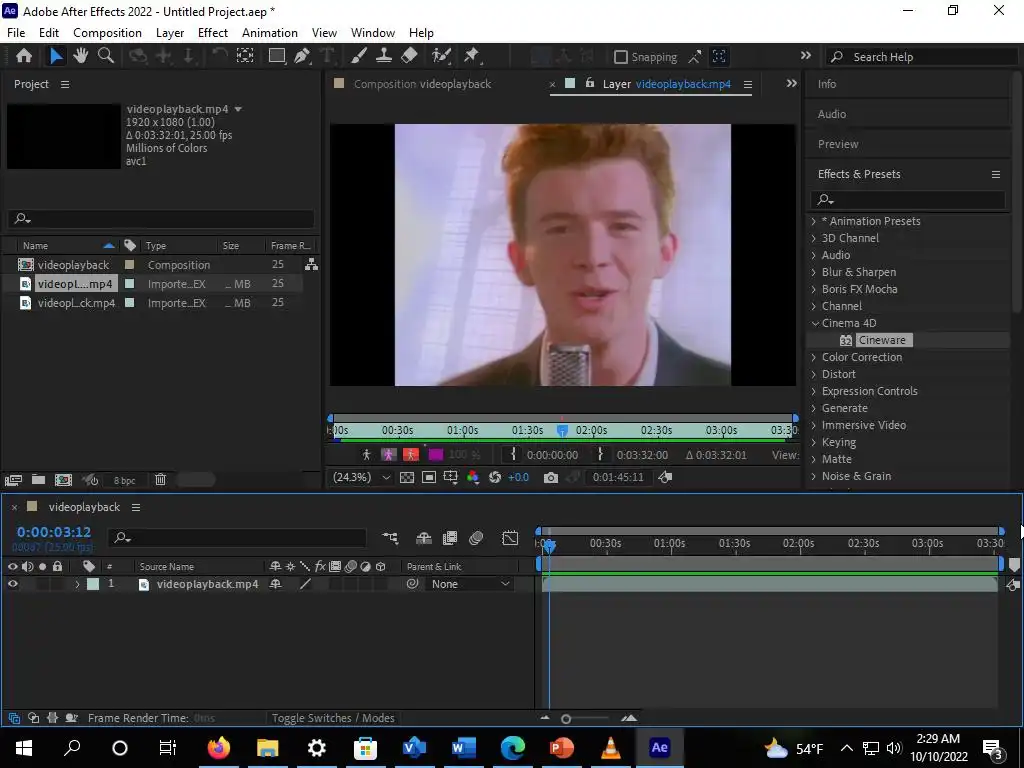Select the Roto Brush tool
Image resolution: width=1024 pixels, height=768 pixels.
tap(441, 56)
